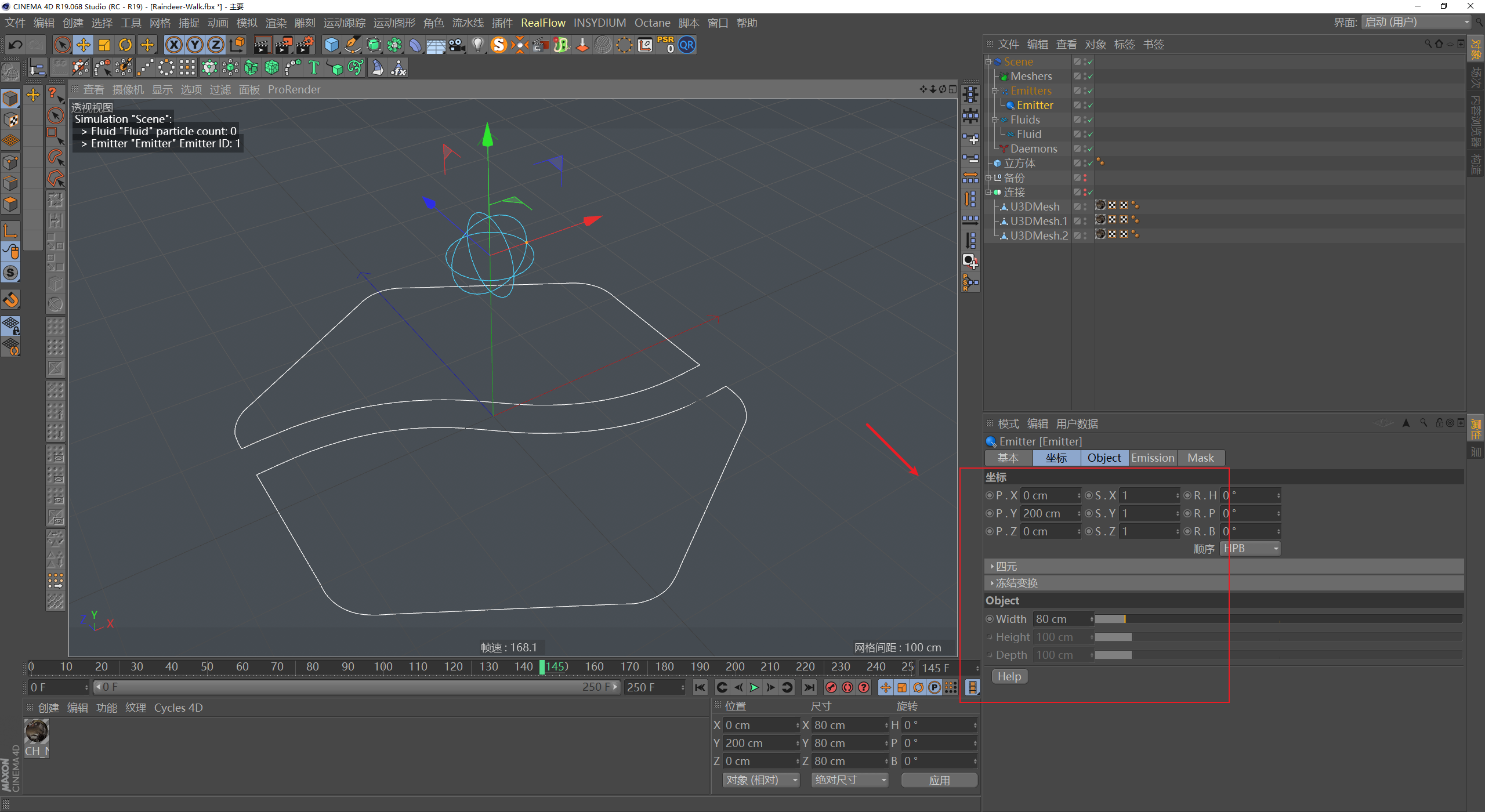Open the 顺序 HPB dropdown

[1249, 549]
